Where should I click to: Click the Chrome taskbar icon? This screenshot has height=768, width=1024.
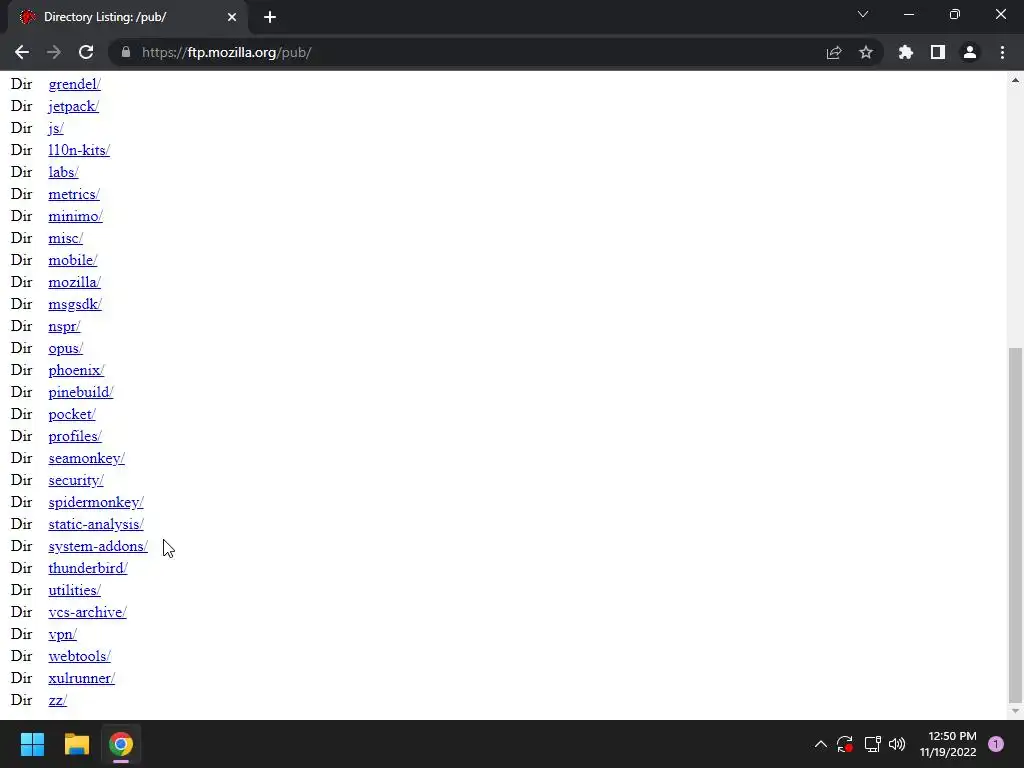121,744
